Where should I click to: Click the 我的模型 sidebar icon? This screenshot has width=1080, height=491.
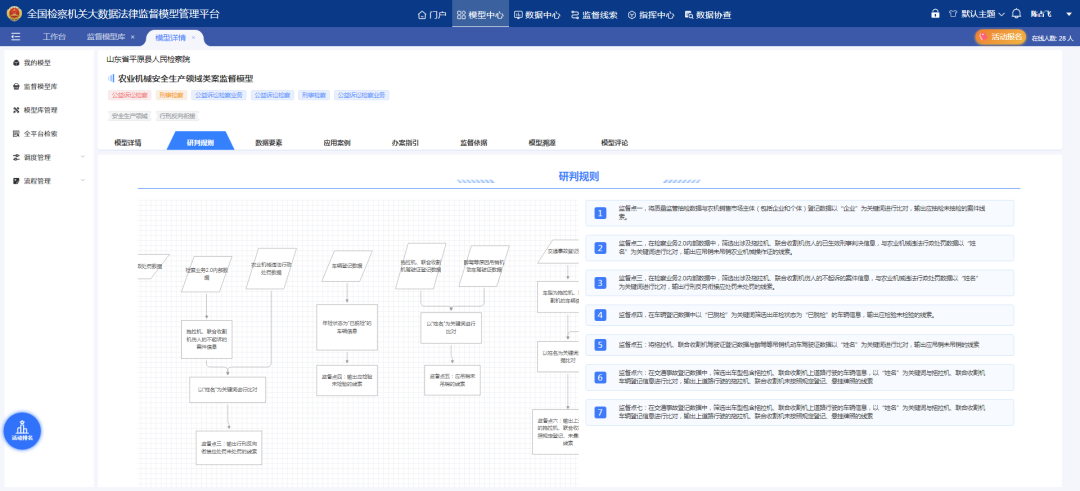[16, 63]
